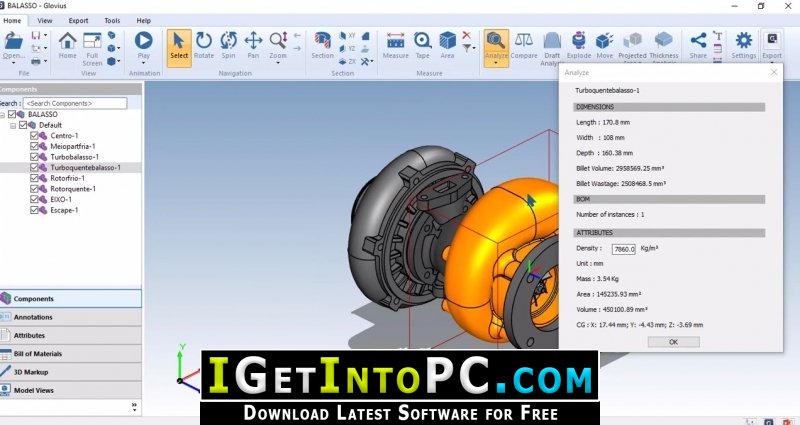Toggle visibility checkbox for Rotorfrio-1
The height and width of the screenshot is (425, 800).
point(34,178)
